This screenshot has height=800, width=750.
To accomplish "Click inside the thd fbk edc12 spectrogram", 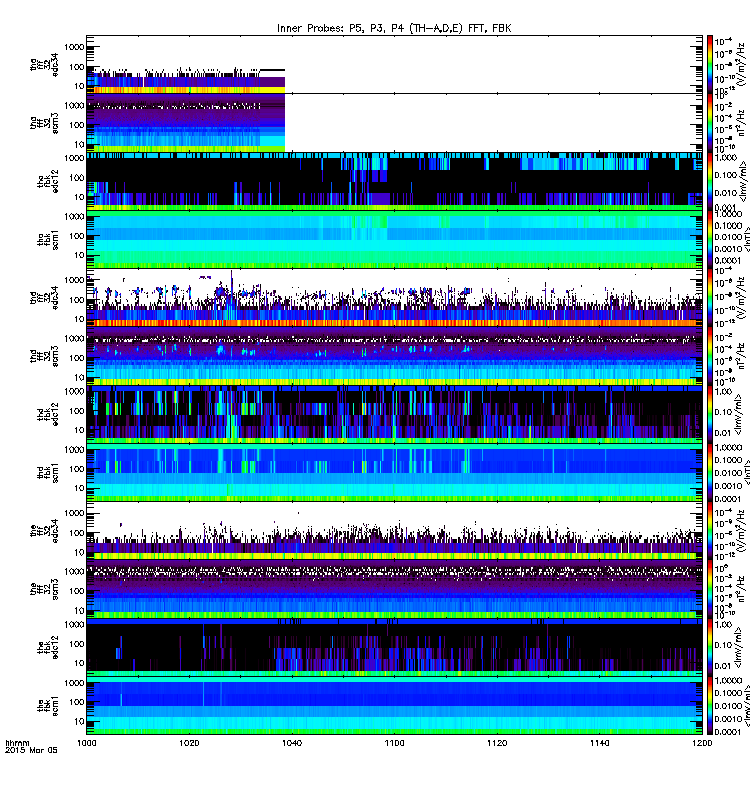I will click(394, 414).
